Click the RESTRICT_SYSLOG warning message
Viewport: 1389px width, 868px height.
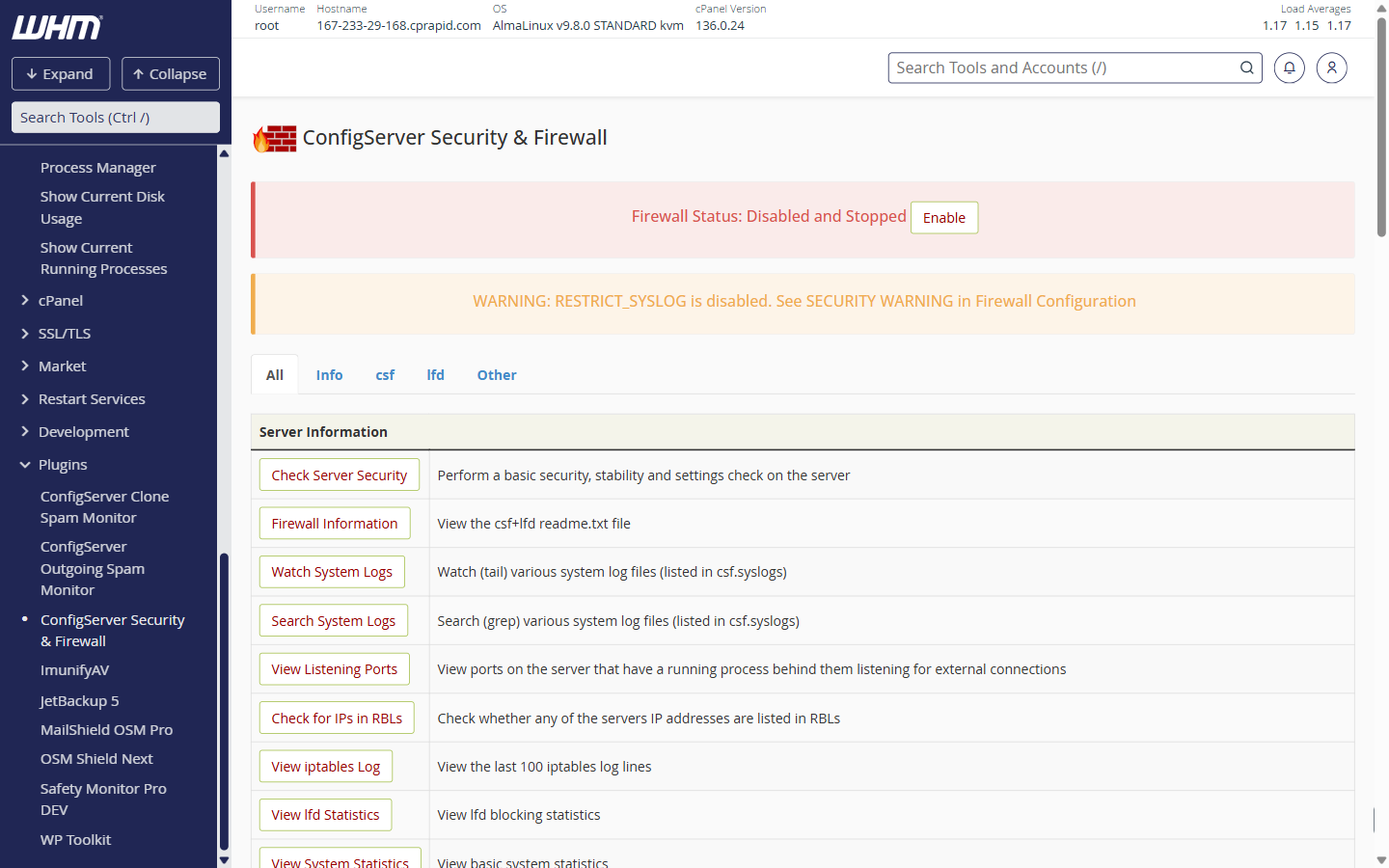pos(804,301)
